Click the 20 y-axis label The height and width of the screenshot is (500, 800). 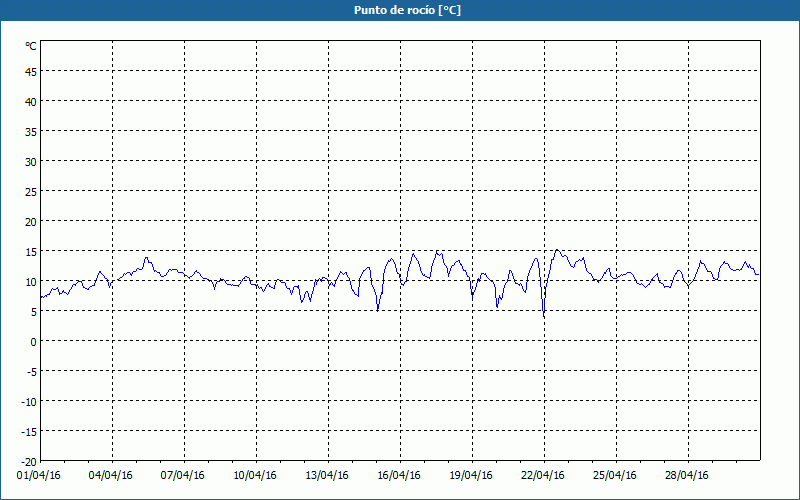[x=31, y=222]
